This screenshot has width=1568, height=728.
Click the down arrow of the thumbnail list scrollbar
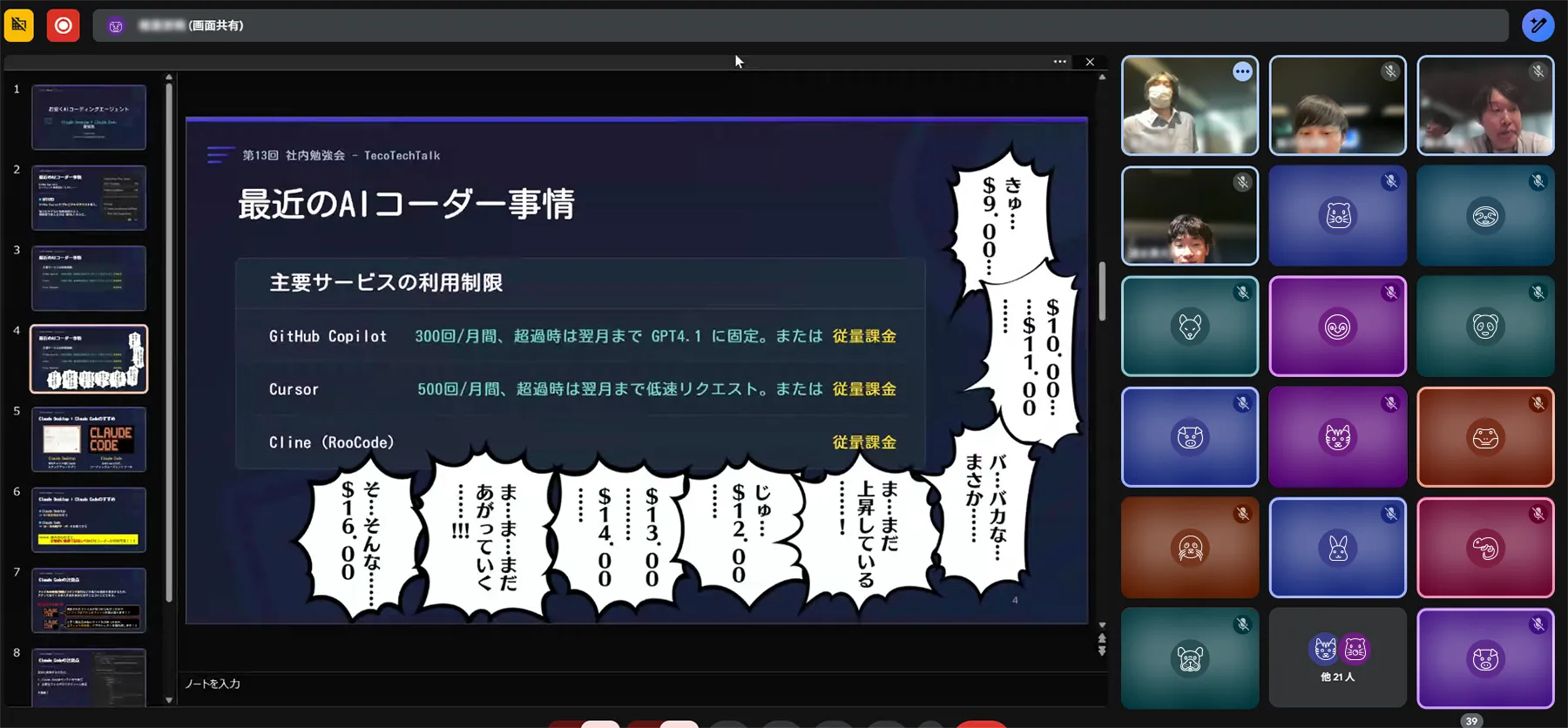[x=169, y=699]
